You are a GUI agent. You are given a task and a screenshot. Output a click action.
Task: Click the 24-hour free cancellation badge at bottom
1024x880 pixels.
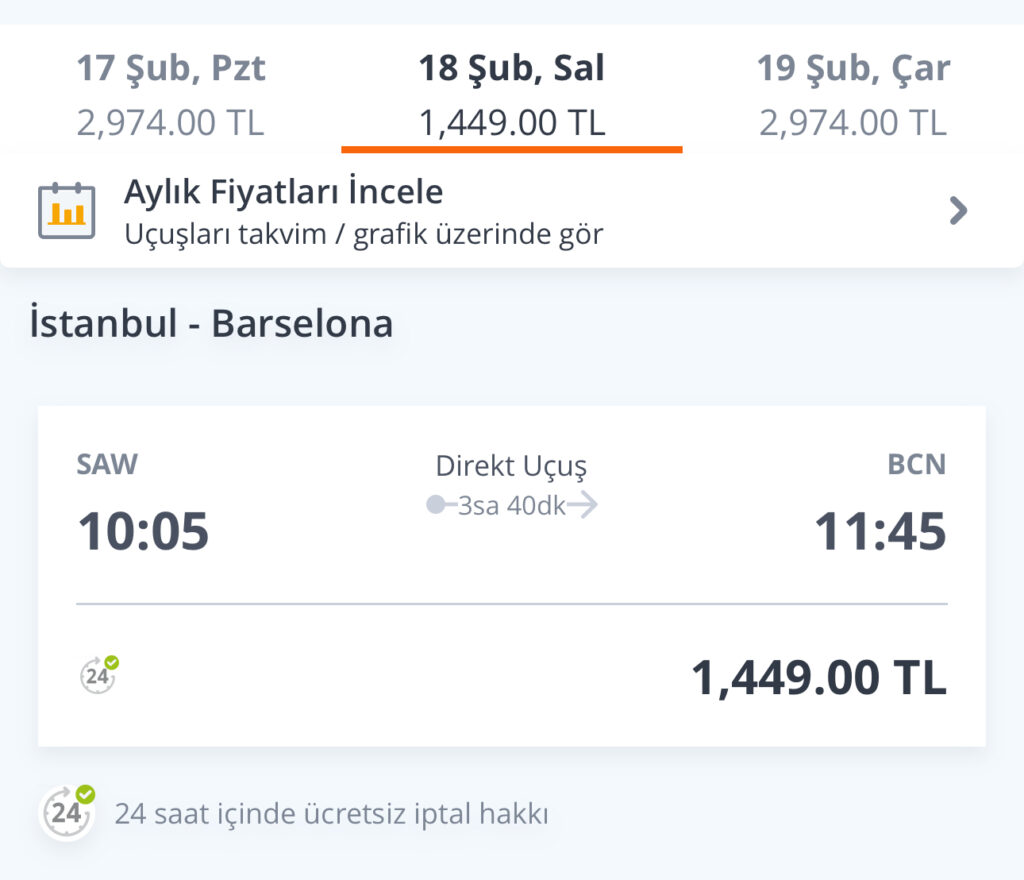pyautogui.click(x=67, y=811)
